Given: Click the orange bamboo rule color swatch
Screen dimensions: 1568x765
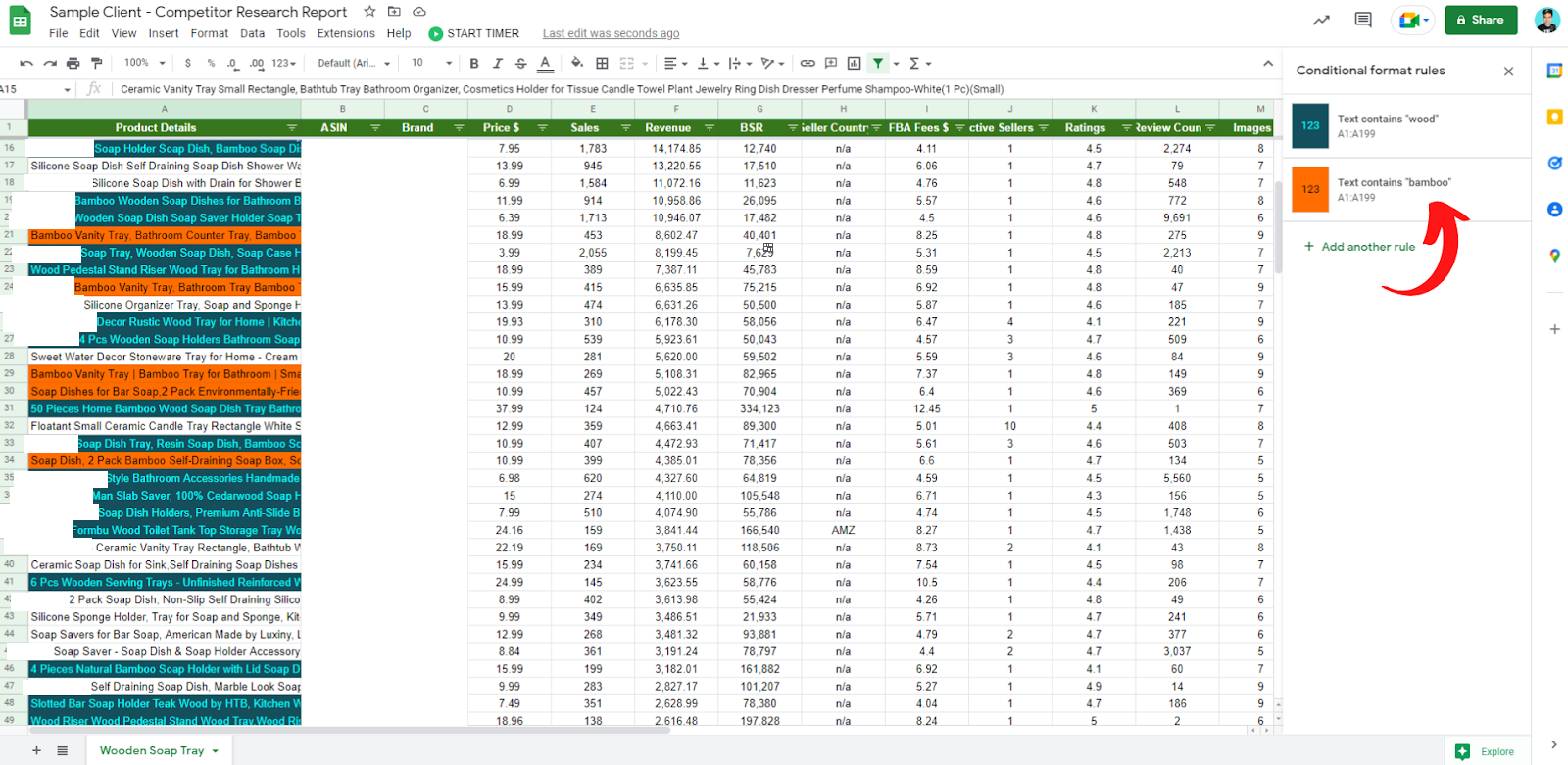Looking at the screenshot, I should click(x=1310, y=189).
